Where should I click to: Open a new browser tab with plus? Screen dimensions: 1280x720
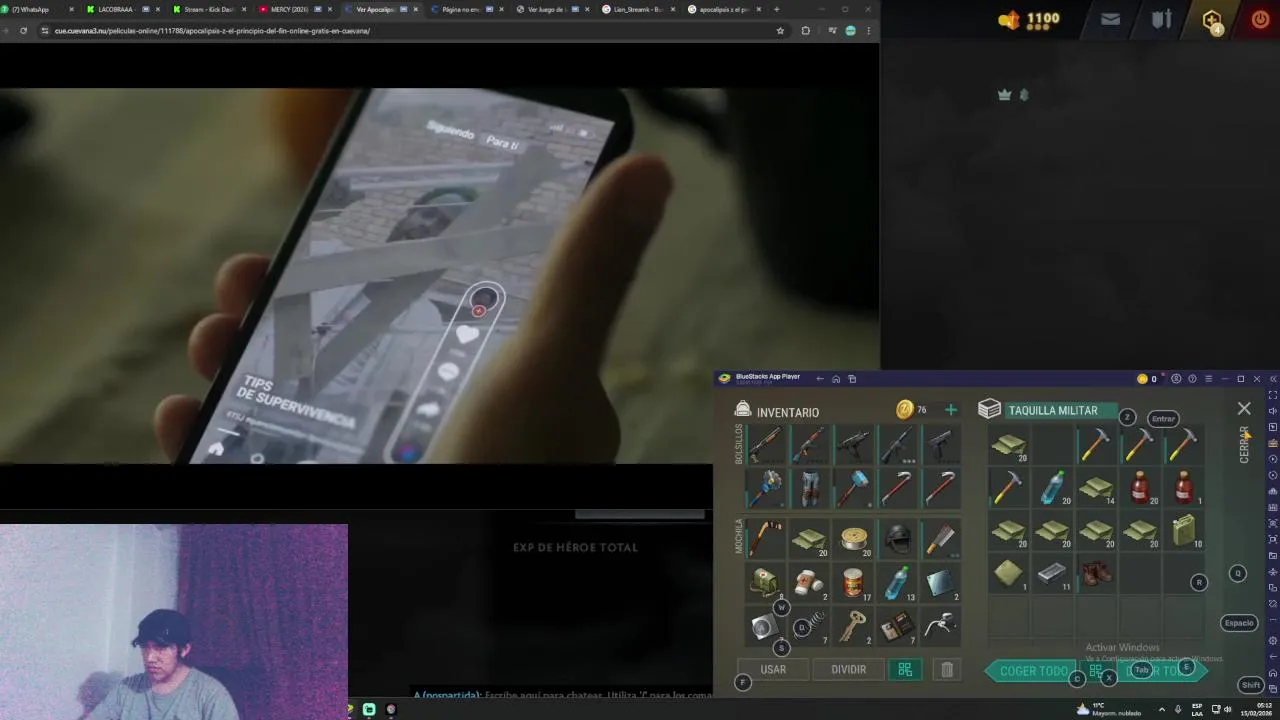click(777, 9)
